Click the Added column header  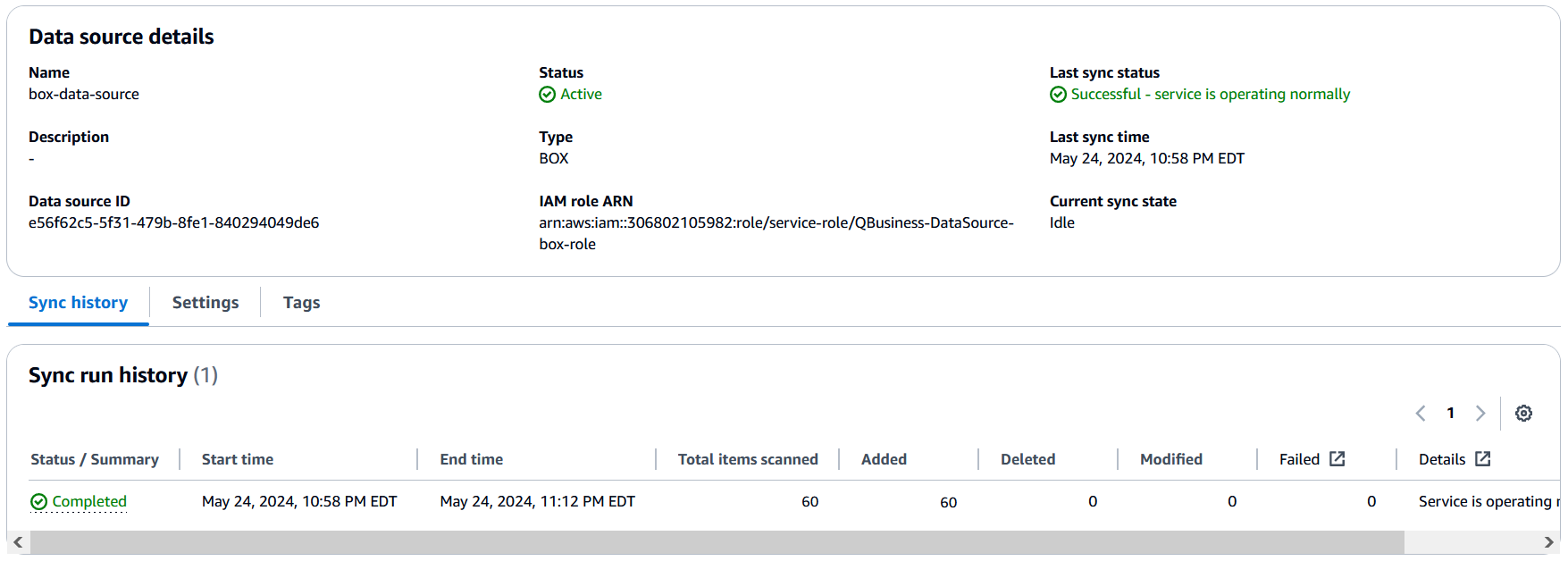click(884, 459)
